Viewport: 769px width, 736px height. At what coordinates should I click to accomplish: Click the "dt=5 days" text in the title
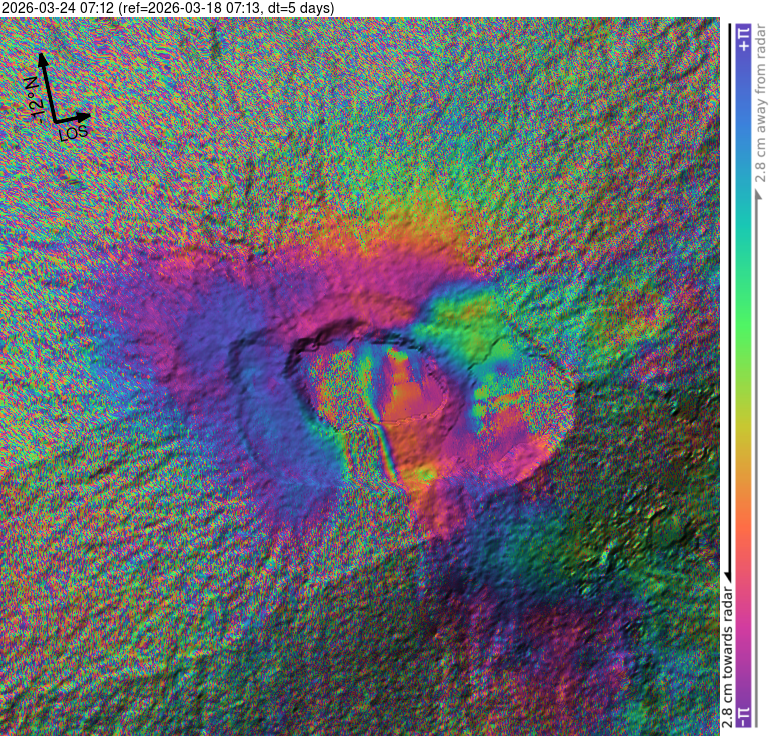[x=302, y=8]
